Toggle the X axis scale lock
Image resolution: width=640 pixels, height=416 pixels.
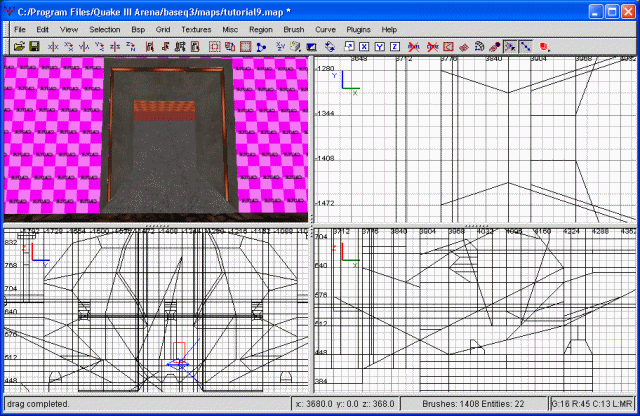[x=364, y=47]
